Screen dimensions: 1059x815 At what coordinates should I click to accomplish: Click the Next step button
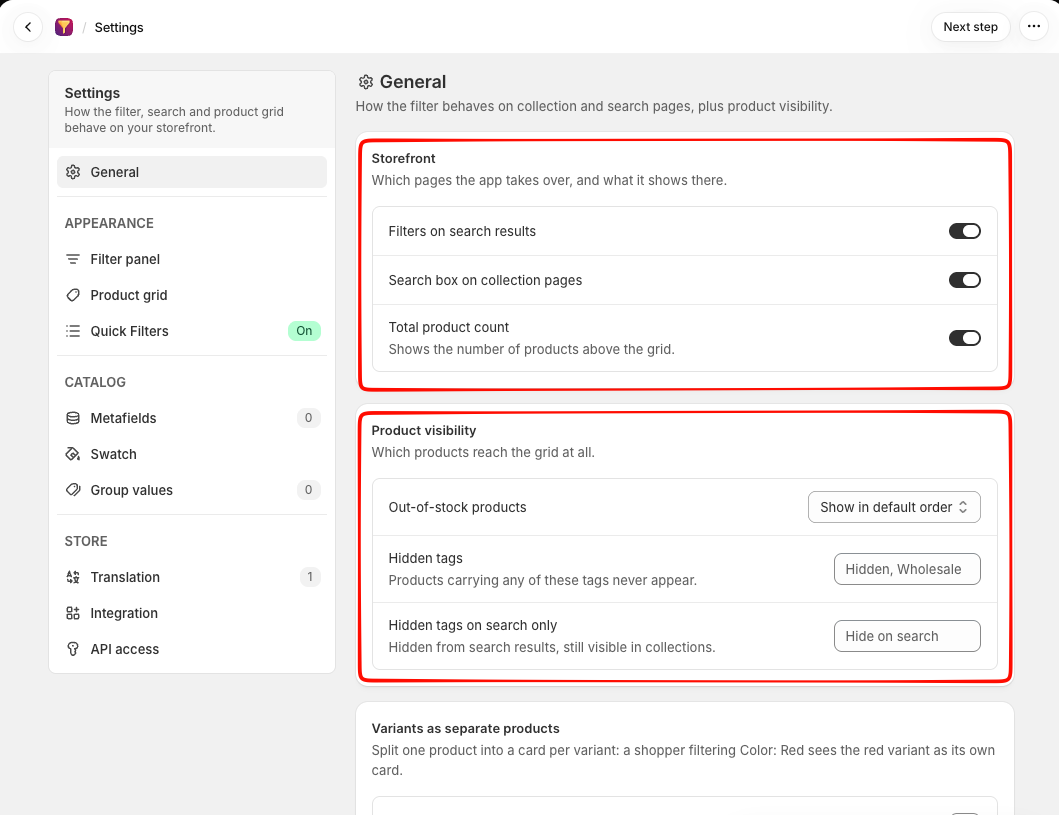click(970, 27)
